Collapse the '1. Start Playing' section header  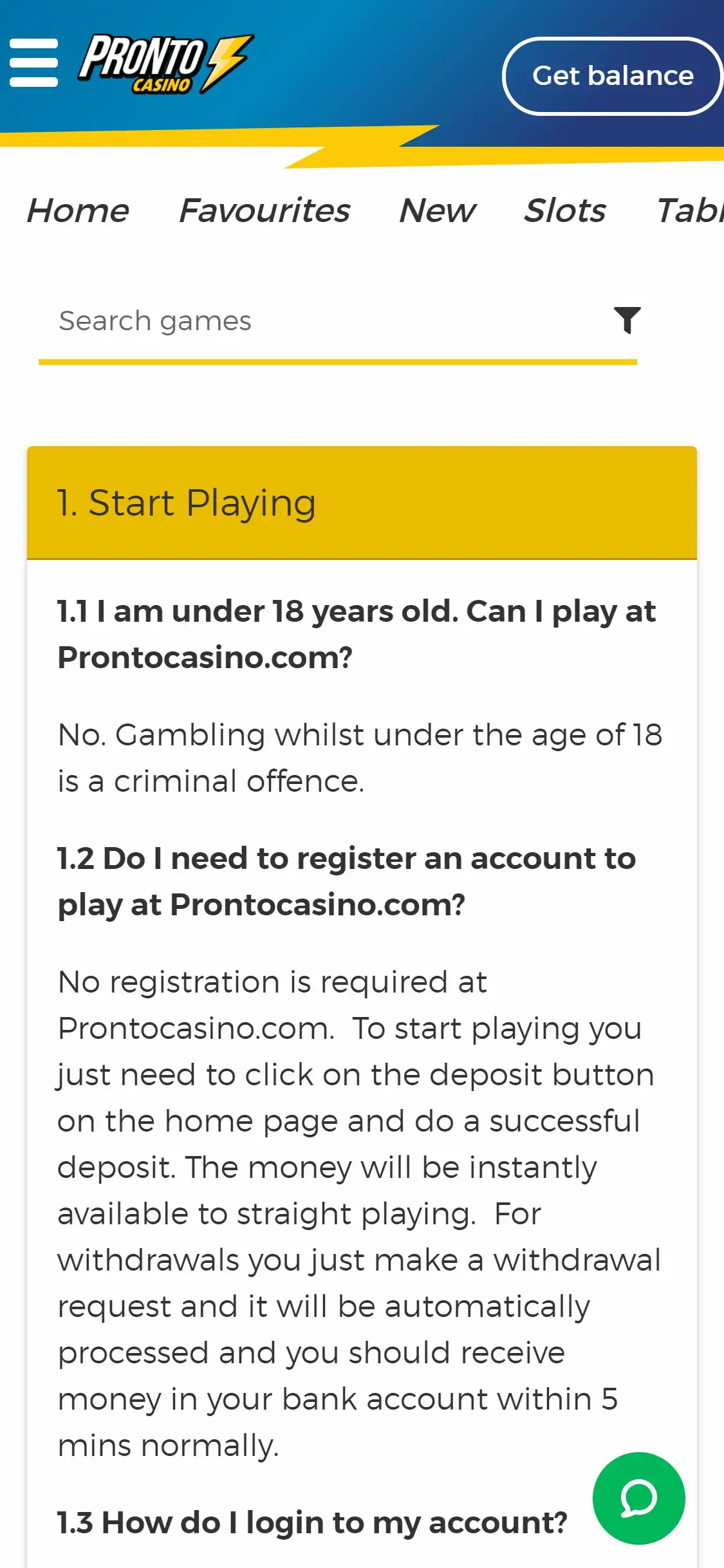362,503
